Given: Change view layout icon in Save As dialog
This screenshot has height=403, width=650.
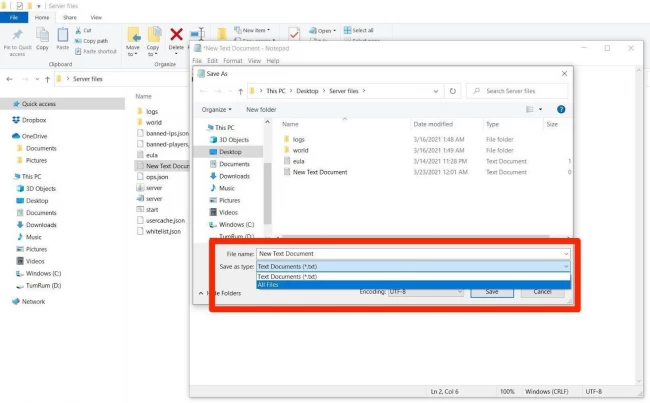Looking at the screenshot, I should [x=530, y=109].
